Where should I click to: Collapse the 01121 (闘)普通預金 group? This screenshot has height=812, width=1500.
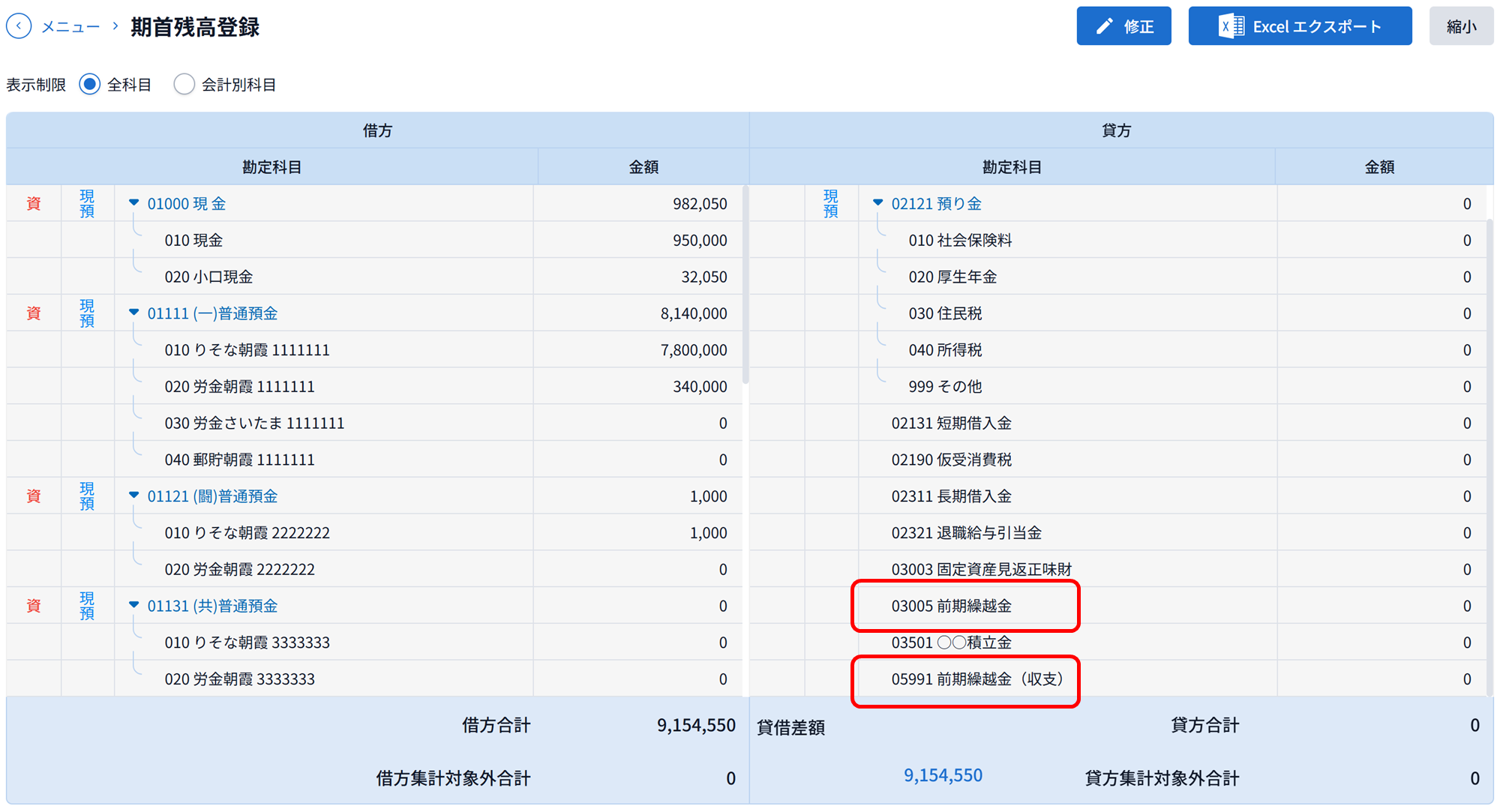[x=133, y=495]
